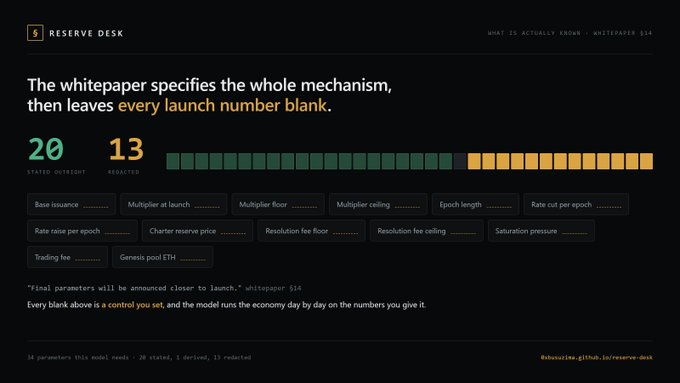Image resolution: width=680 pixels, height=383 pixels.
Task: Select the Resolution fee floor chip
Action: pos(311,231)
